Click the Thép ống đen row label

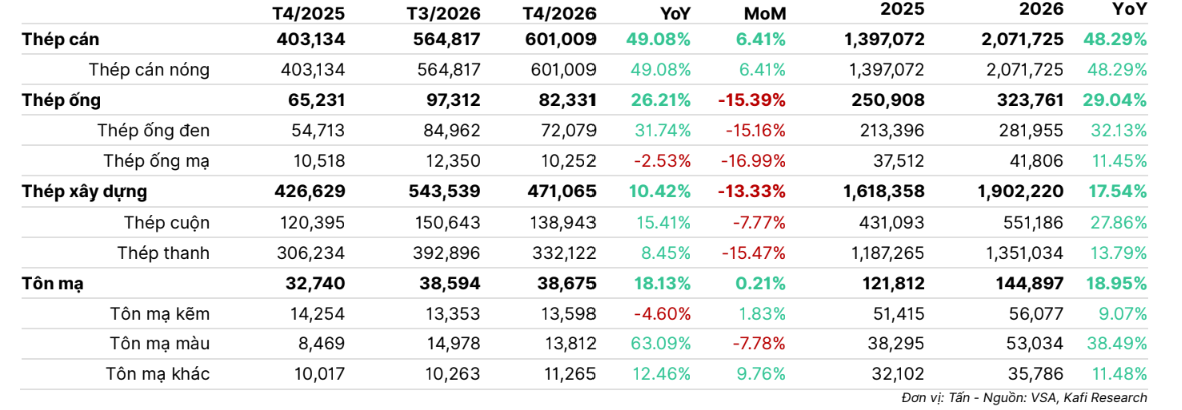[x=154, y=130]
